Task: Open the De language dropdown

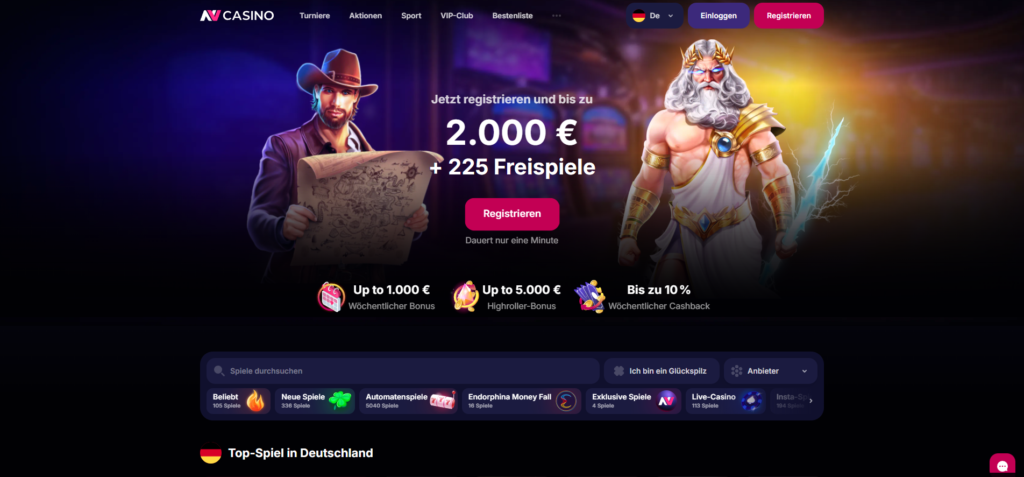Action: pos(654,16)
